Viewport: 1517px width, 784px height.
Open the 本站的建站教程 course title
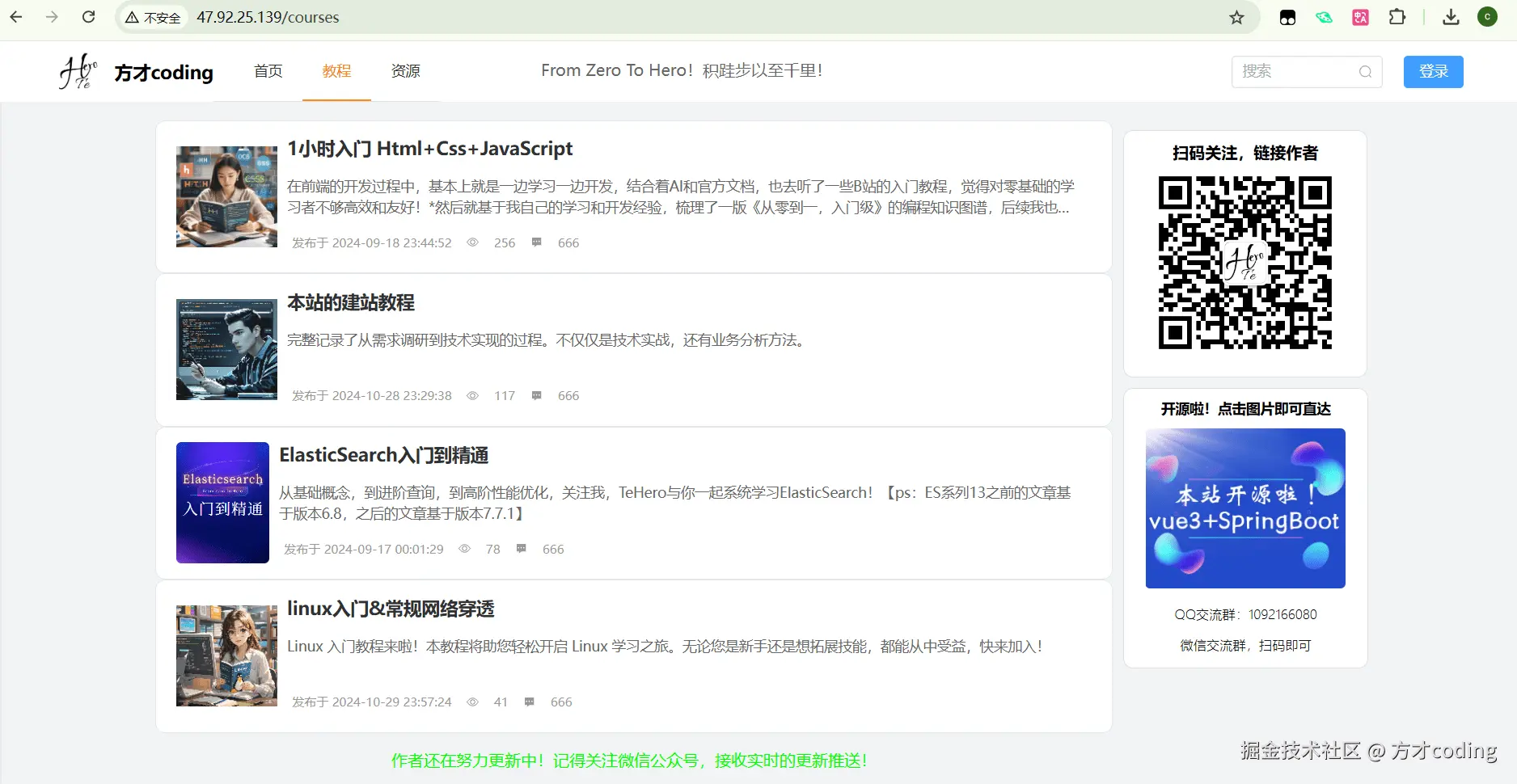point(351,302)
